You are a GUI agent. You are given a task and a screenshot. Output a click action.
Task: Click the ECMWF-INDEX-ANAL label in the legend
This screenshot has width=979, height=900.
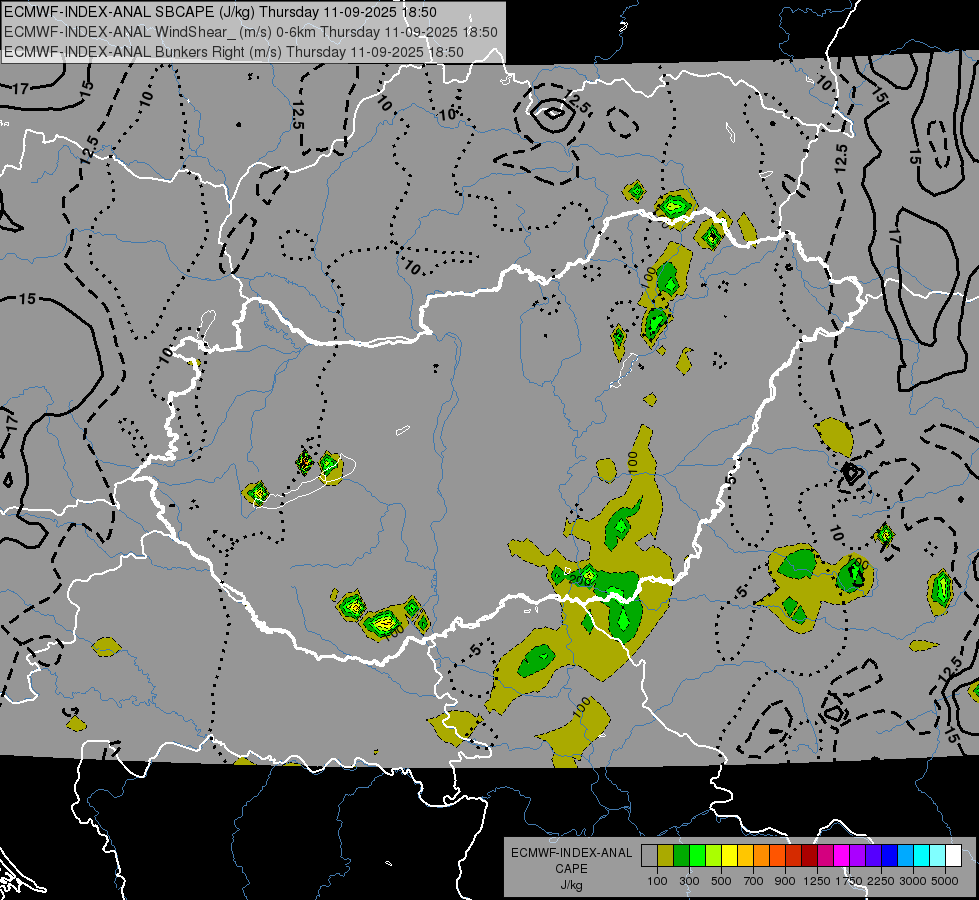(571, 853)
